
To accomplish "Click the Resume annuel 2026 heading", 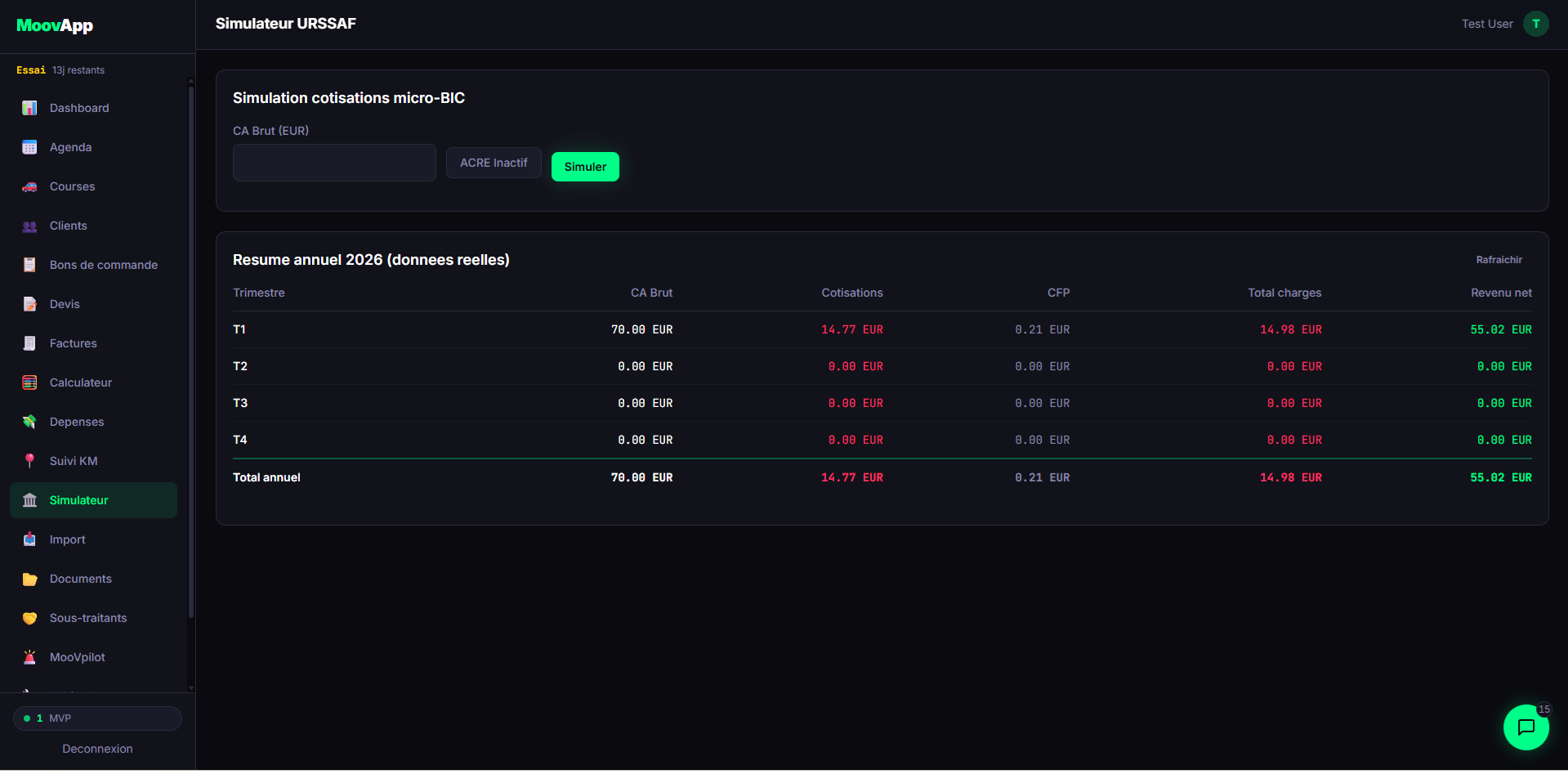I will 371,260.
